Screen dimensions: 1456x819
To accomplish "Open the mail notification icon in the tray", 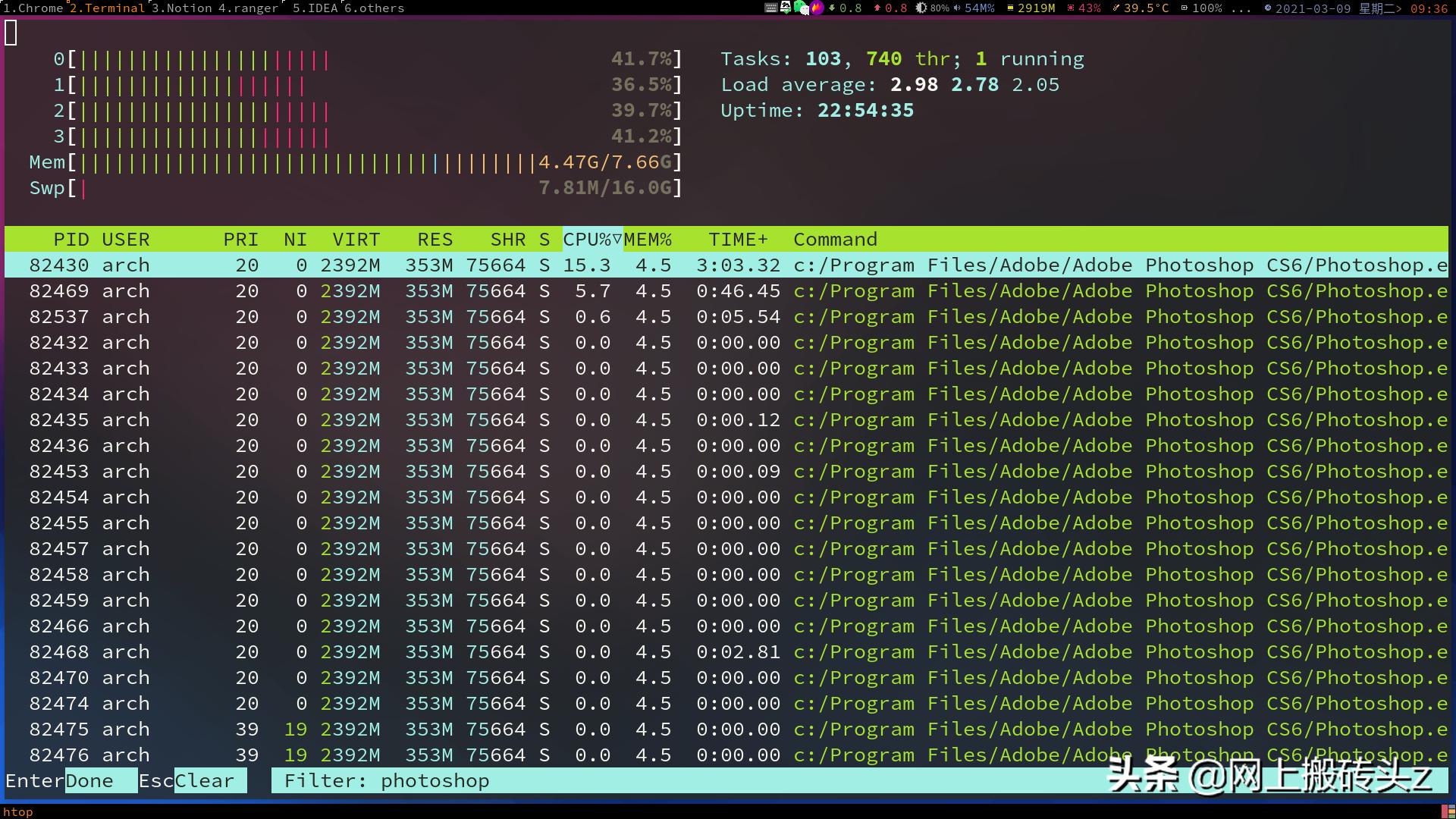I will click(786, 8).
